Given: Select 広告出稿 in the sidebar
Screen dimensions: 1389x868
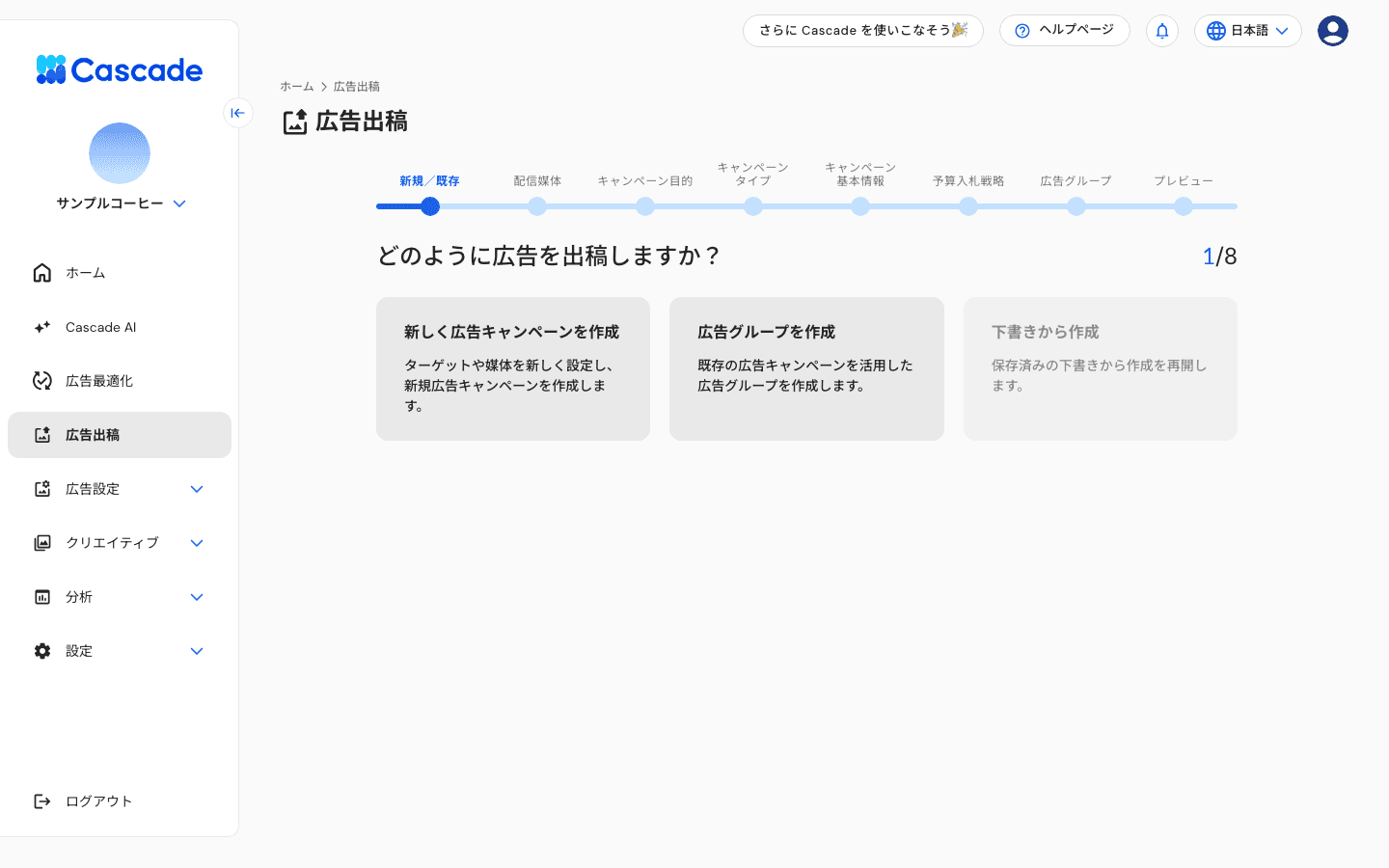Looking at the screenshot, I should 120,435.
